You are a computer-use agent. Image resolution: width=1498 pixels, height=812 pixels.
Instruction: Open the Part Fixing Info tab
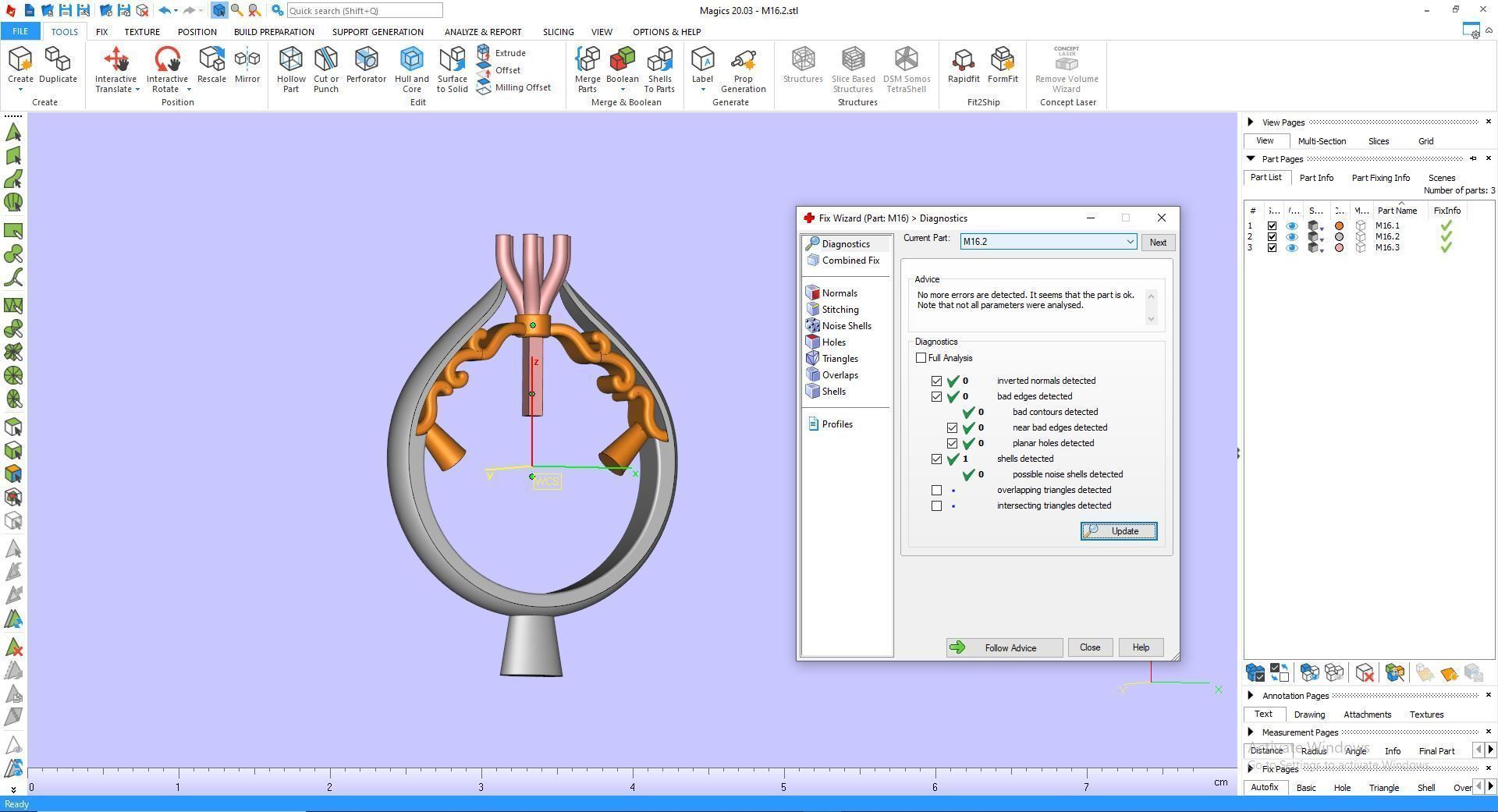(1380, 178)
